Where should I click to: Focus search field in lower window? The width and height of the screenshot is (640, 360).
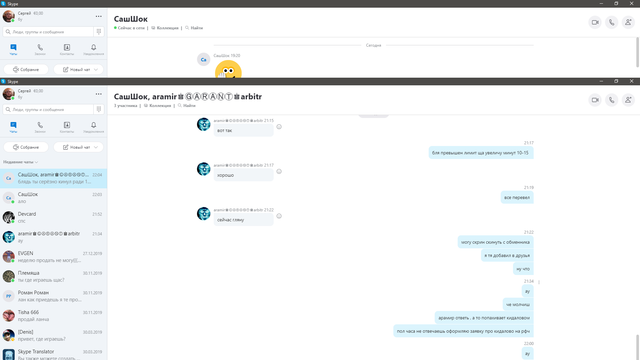click(48, 109)
